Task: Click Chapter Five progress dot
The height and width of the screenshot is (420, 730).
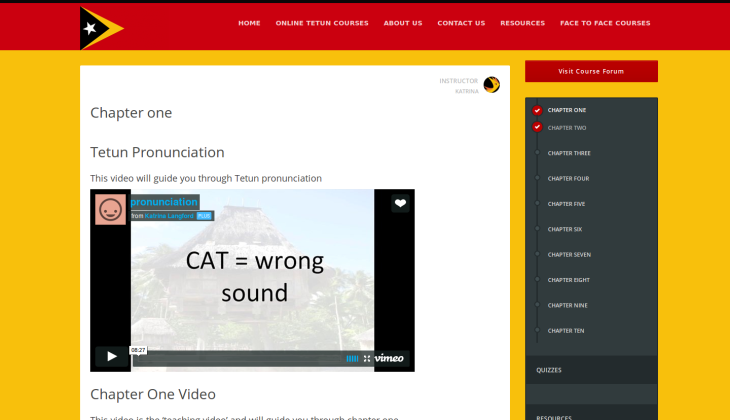Action: pyautogui.click(x=537, y=203)
